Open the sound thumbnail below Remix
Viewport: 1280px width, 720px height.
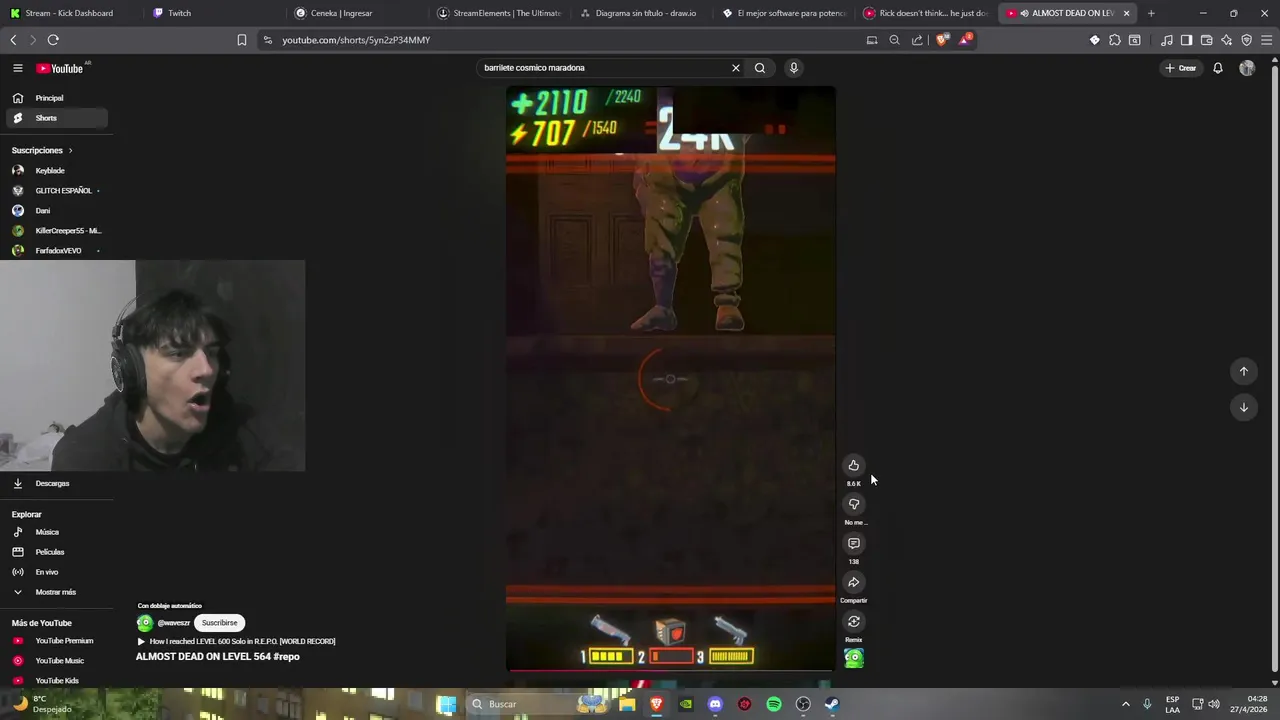coord(854,658)
